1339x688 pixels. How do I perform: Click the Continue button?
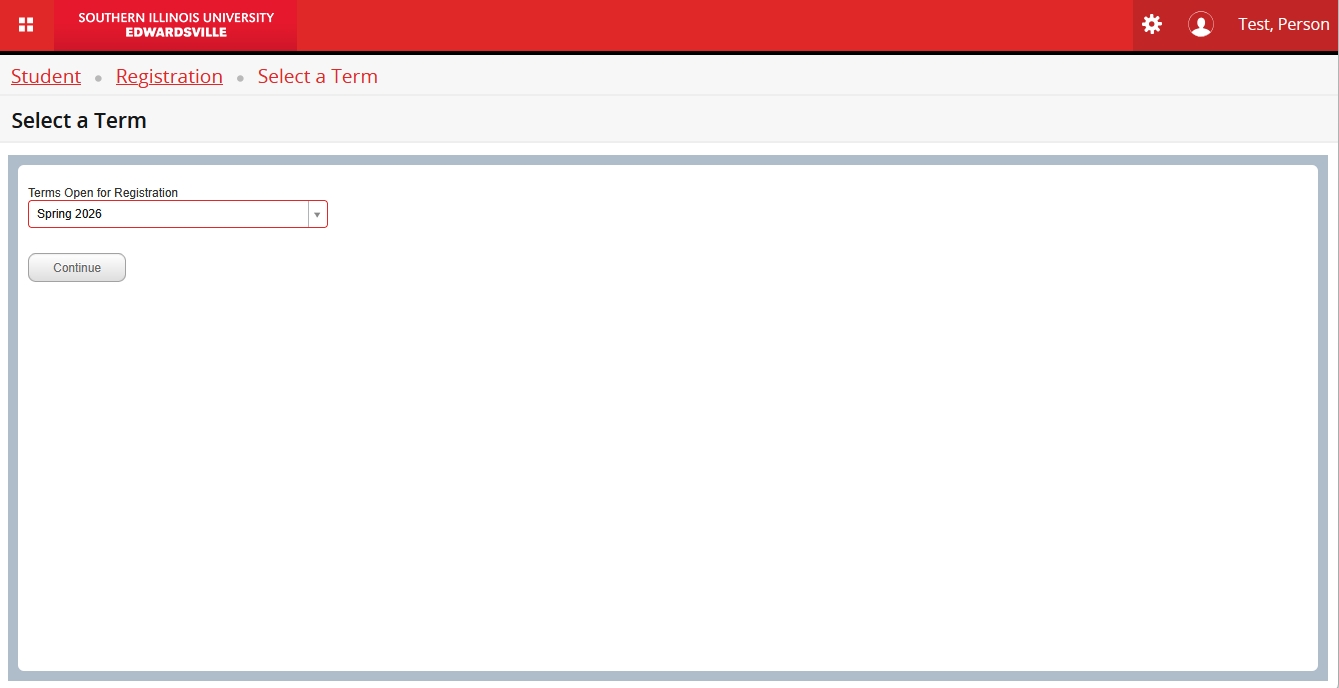pyautogui.click(x=77, y=268)
